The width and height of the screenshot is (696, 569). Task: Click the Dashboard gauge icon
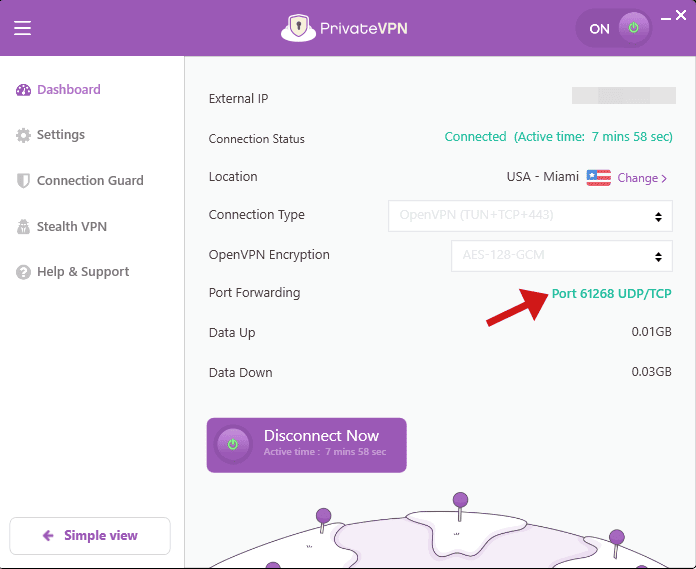click(24, 90)
